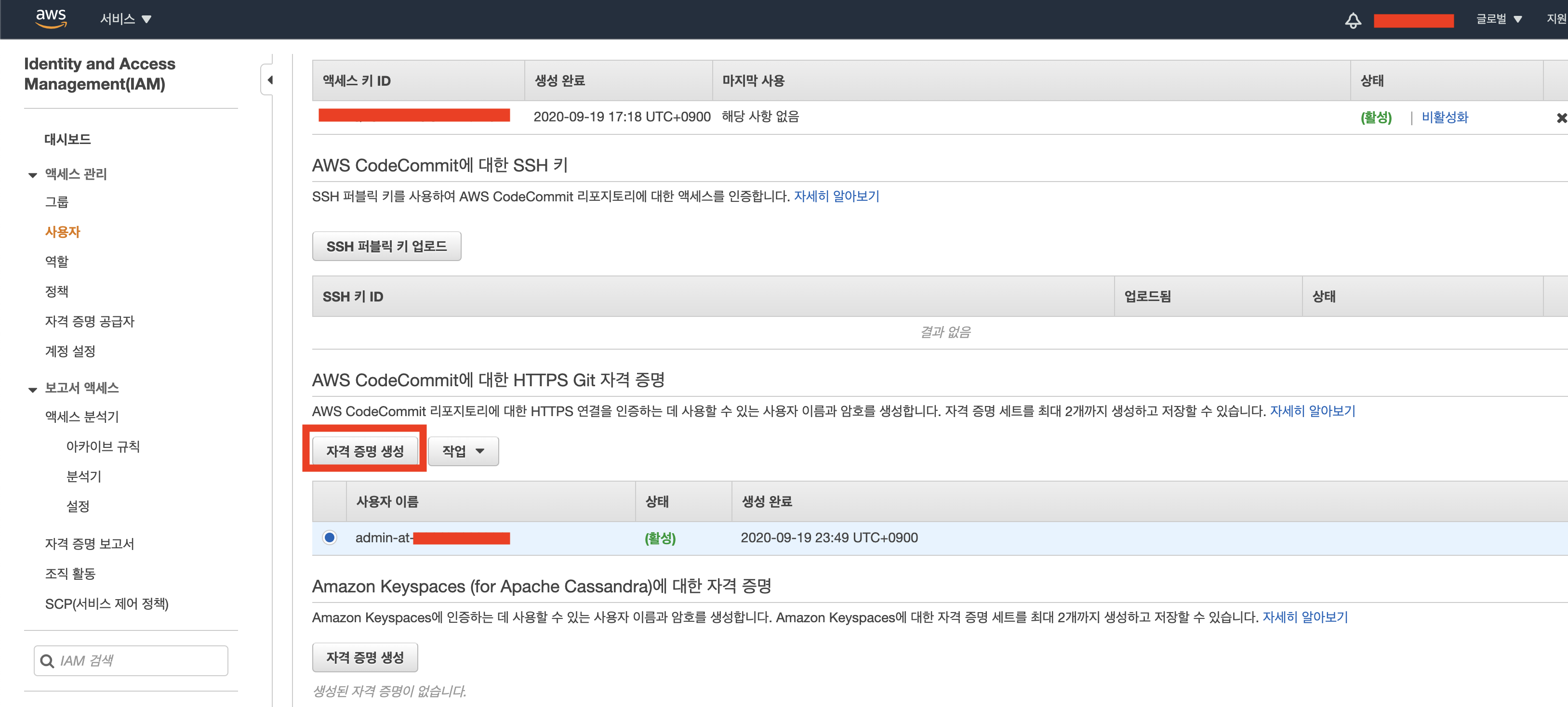Click SSH 퍼블릭 키 업로드 button
The width and height of the screenshot is (1568, 707).
[386, 247]
